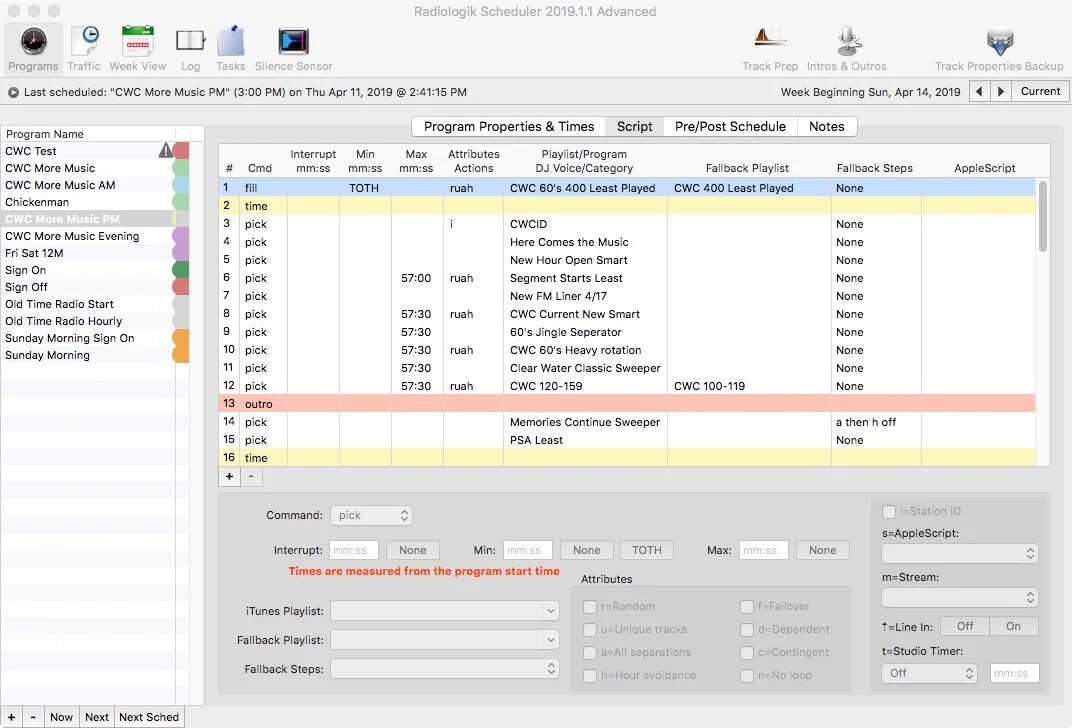Go to next week arrow
This screenshot has height=728, width=1072.
1001,92
